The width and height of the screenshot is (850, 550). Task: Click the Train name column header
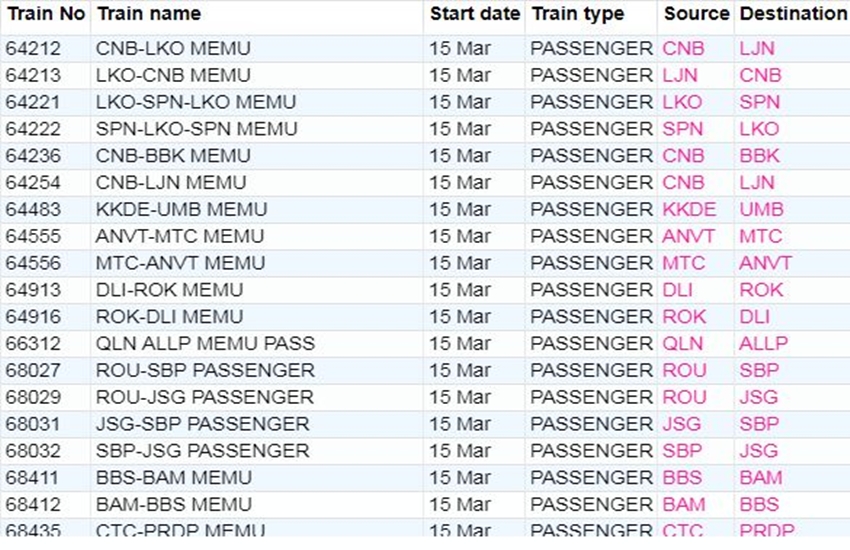click(148, 14)
